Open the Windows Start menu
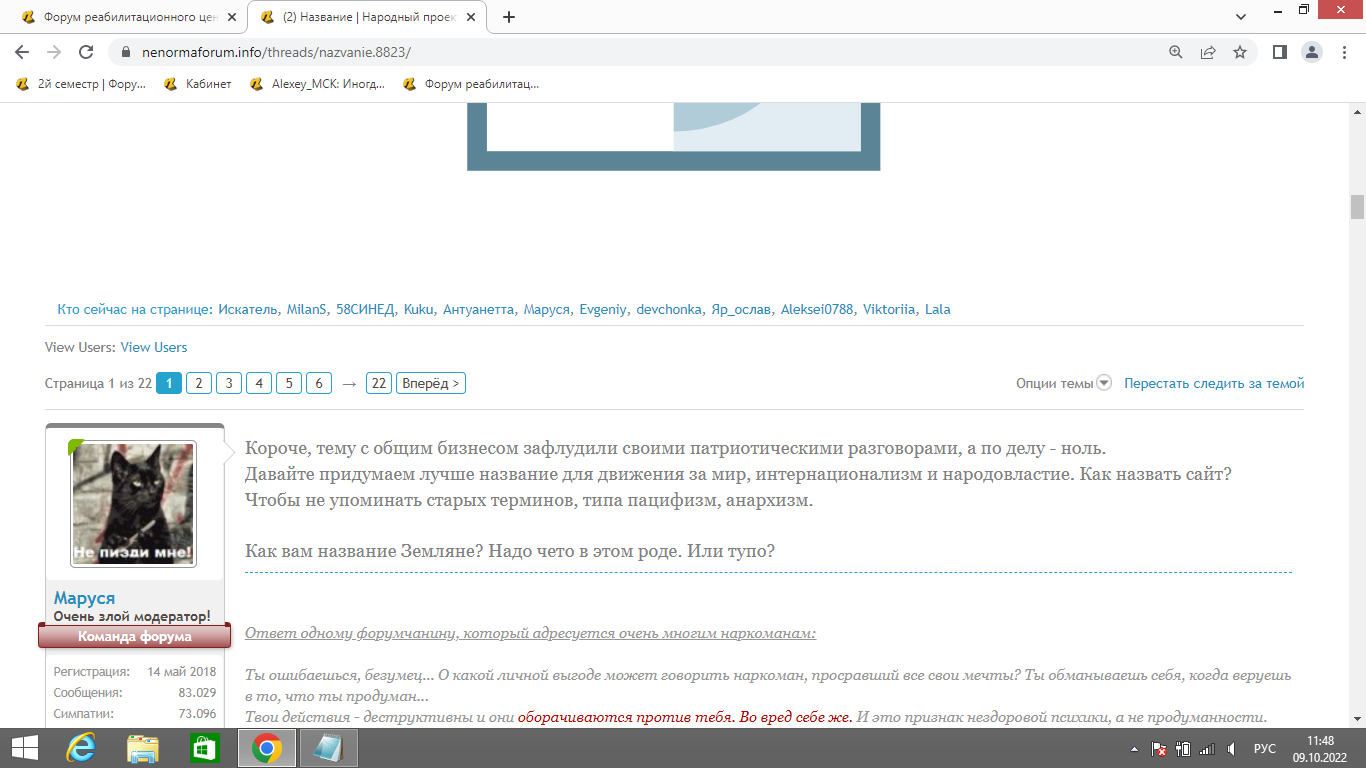This screenshot has height=768, width=1366. click(24, 747)
